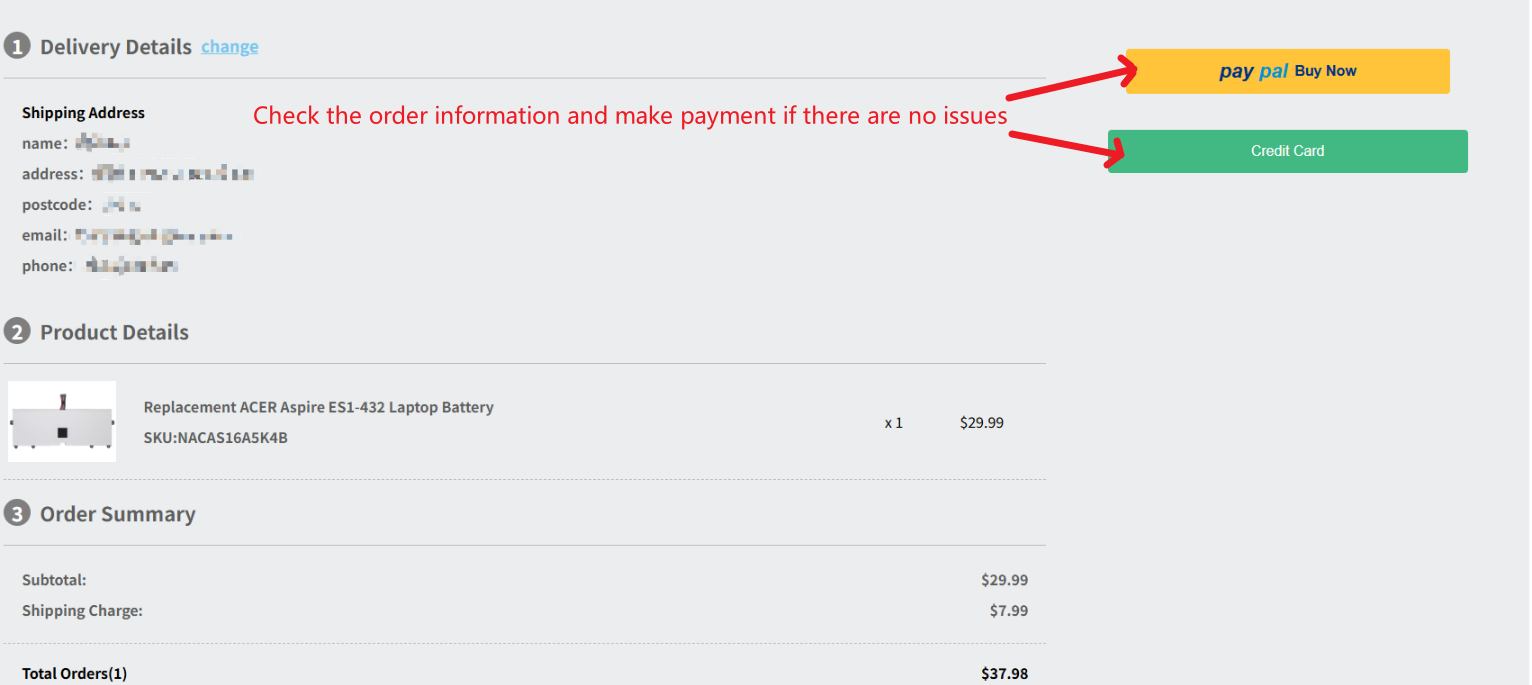Click the Order Summary heading
Viewport: 1532px width, 685px height.
[x=118, y=514]
